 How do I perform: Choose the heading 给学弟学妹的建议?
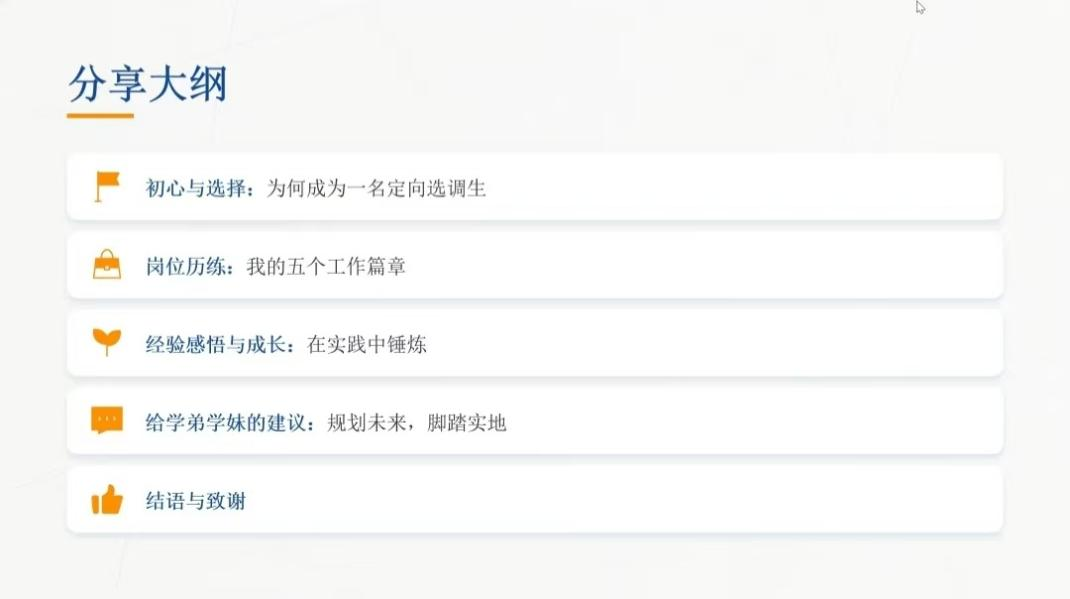(230, 422)
